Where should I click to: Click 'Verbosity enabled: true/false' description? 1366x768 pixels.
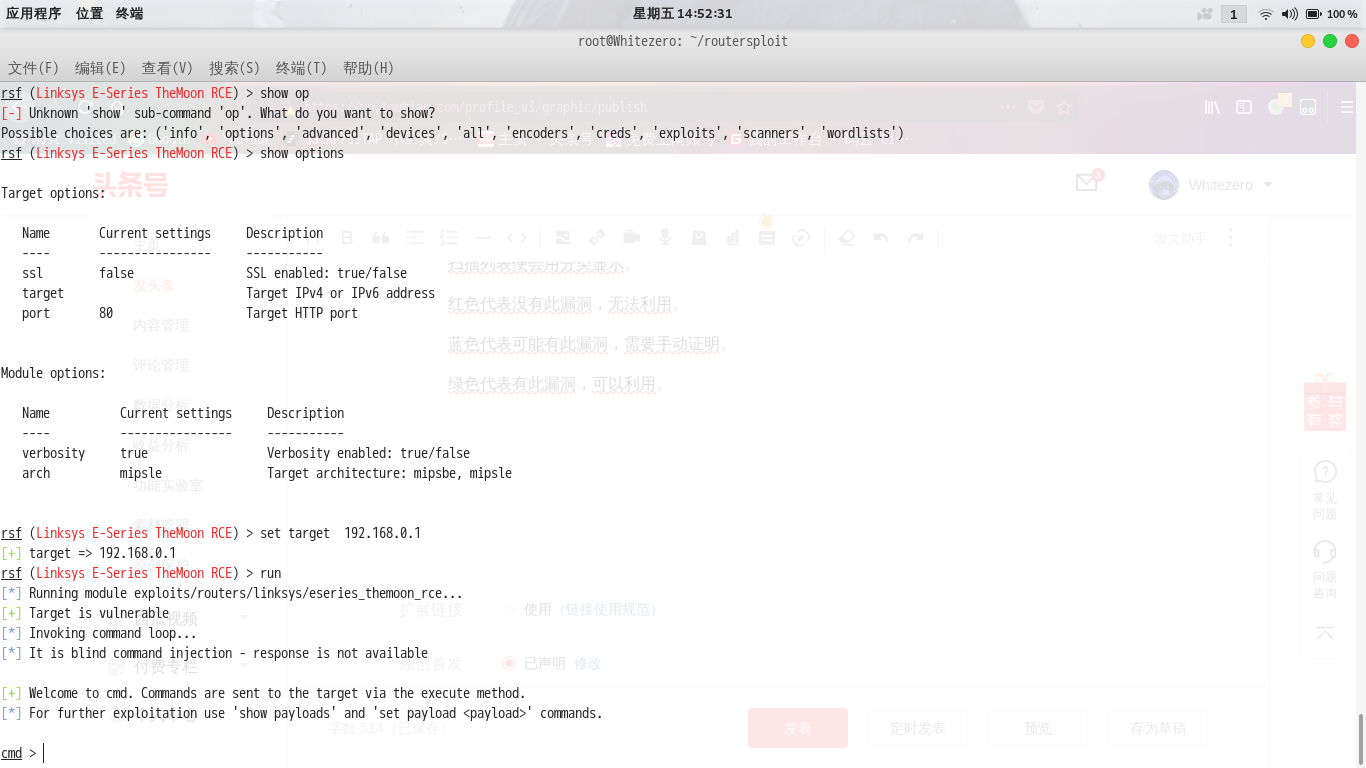coord(369,453)
